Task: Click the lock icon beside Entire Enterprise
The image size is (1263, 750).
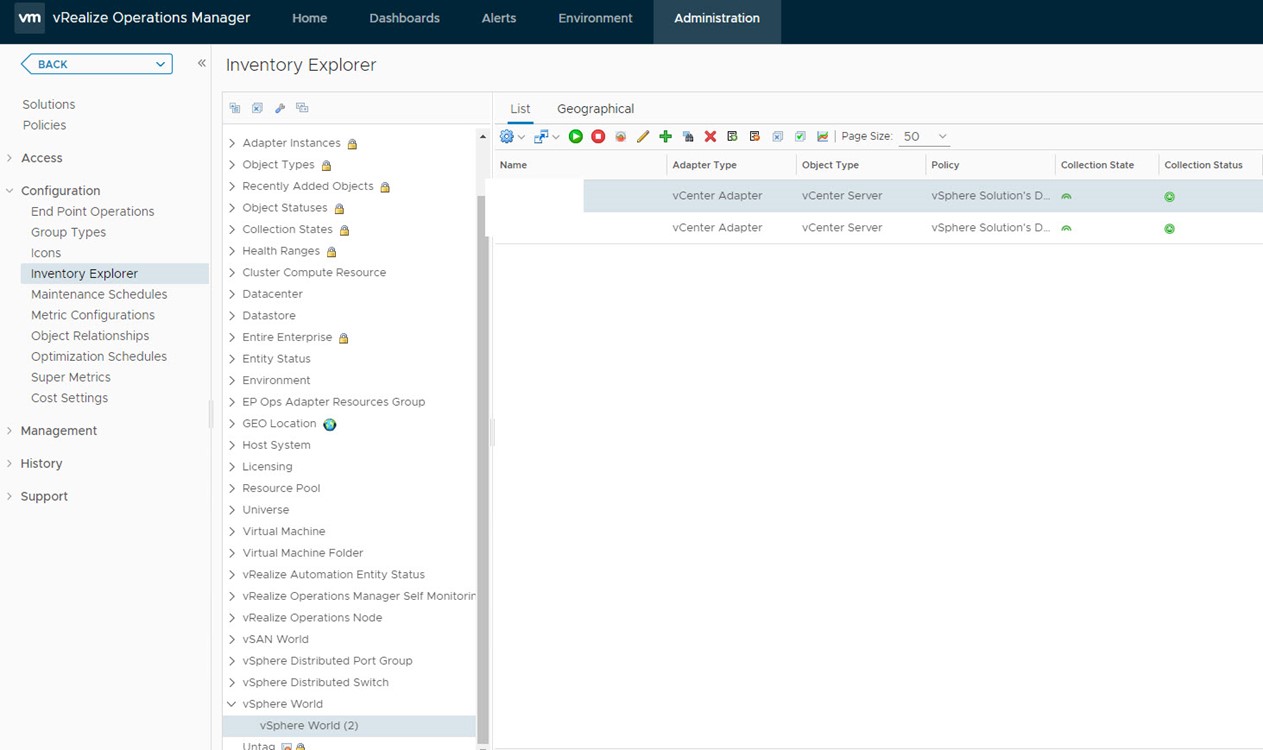Action: (343, 338)
